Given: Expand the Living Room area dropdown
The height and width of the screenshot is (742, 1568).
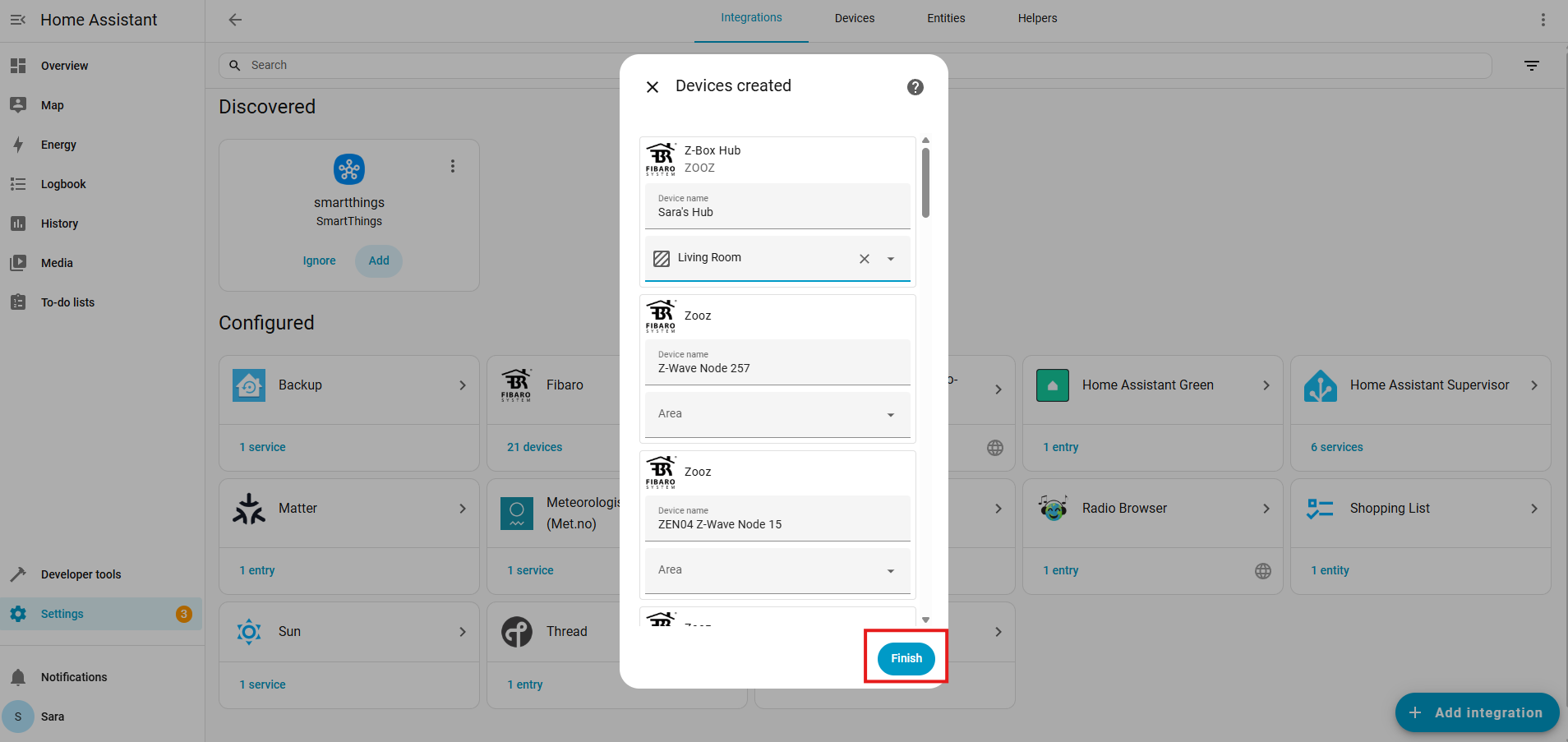Looking at the screenshot, I should pos(891,259).
